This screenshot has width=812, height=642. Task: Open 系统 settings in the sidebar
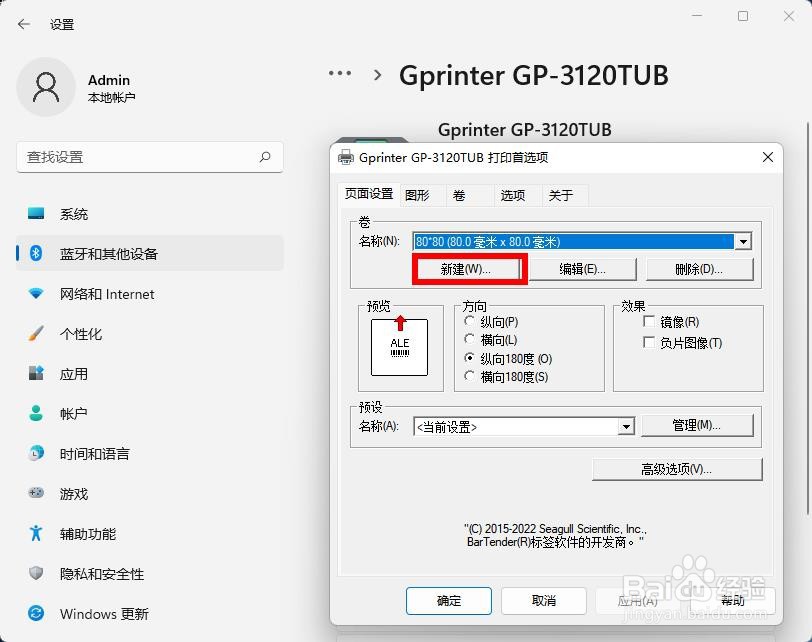click(x=150, y=214)
